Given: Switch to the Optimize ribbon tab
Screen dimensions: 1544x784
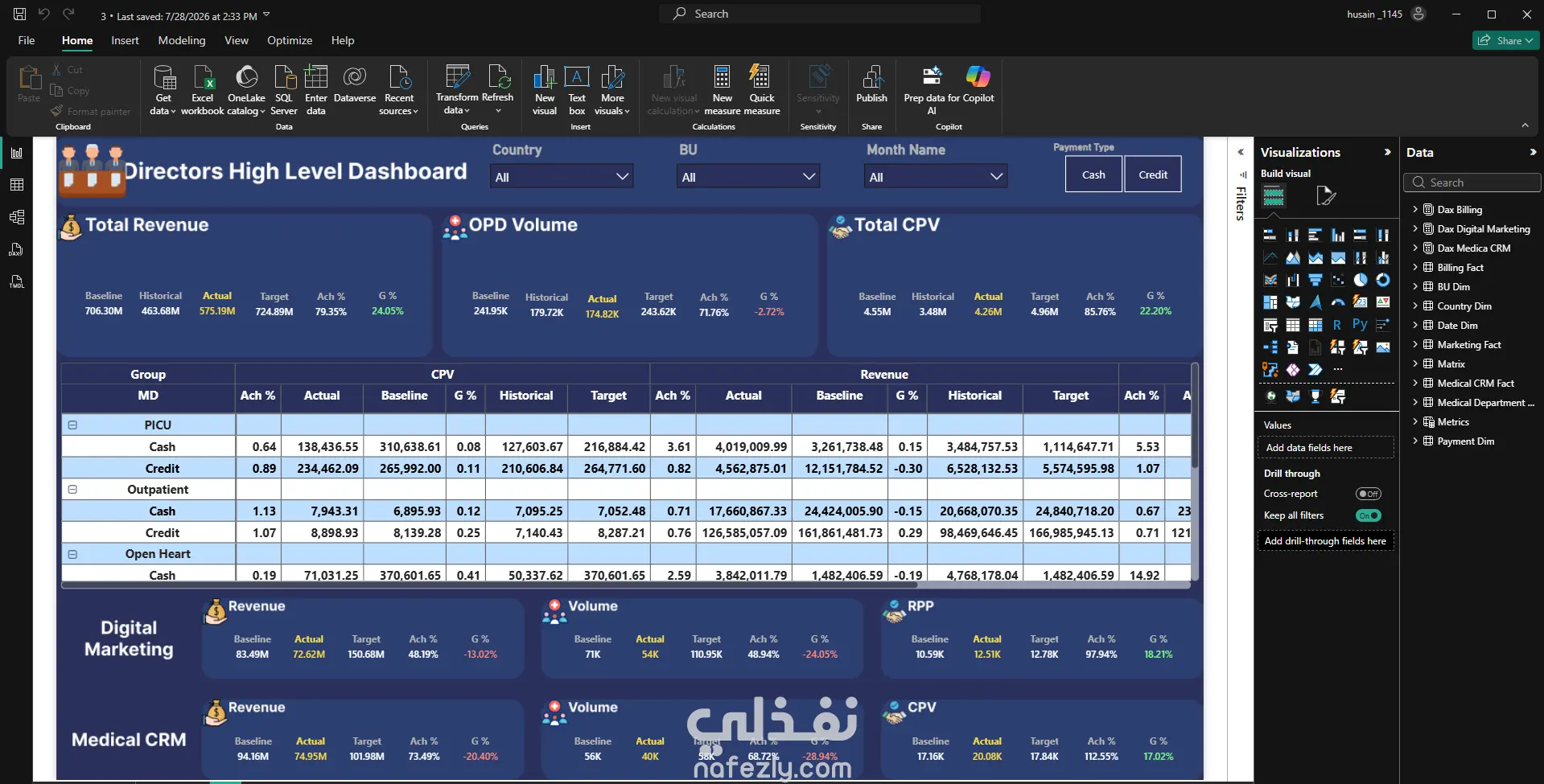Looking at the screenshot, I should click(290, 40).
